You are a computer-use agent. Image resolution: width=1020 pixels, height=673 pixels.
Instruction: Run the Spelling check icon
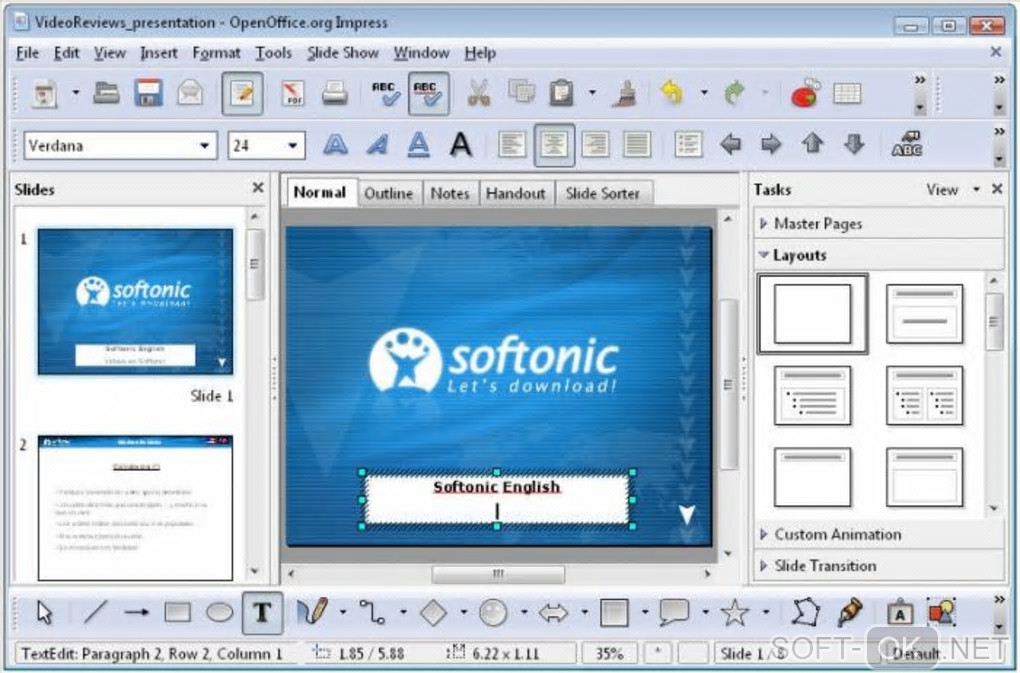[385, 94]
